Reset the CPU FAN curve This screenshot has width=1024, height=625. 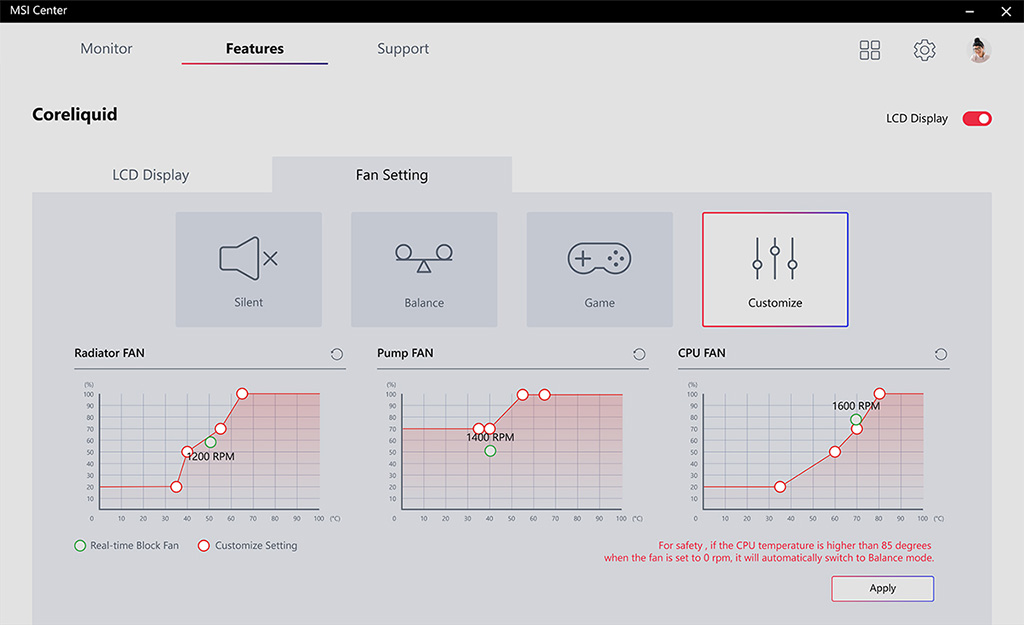tap(940, 354)
